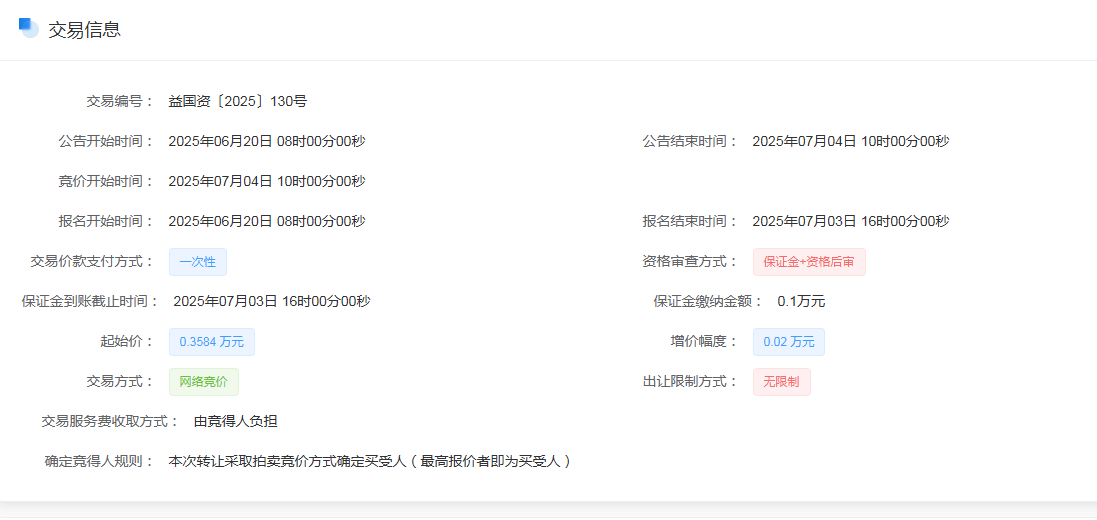Click the 保证金缴纳金额 label
Viewport: 1097px width, 520px height.
(709, 302)
